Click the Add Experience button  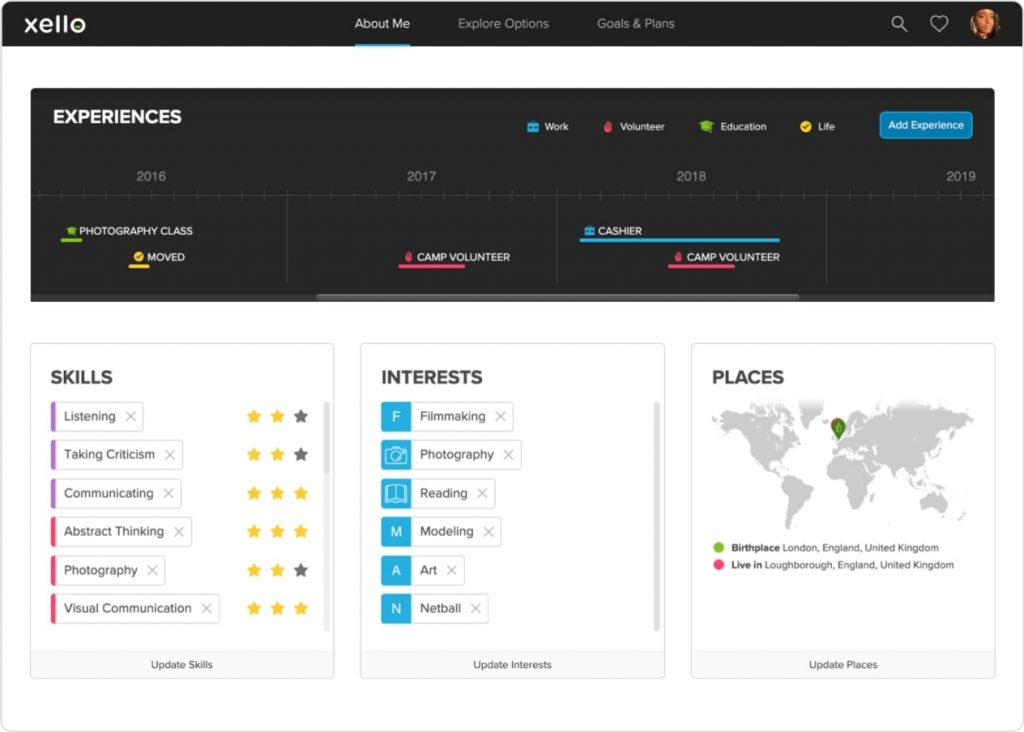(926, 125)
